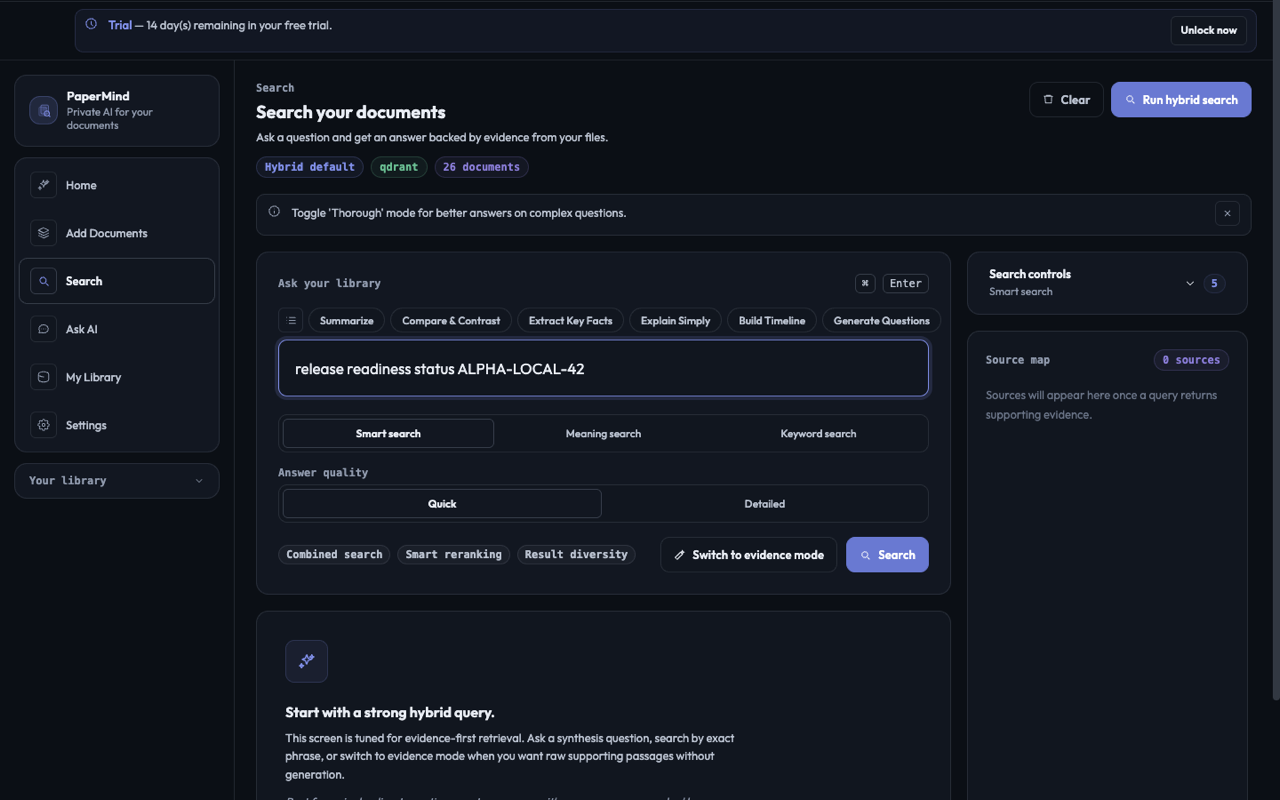Clear the current search
This screenshot has width=1280, height=800.
click(1066, 100)
